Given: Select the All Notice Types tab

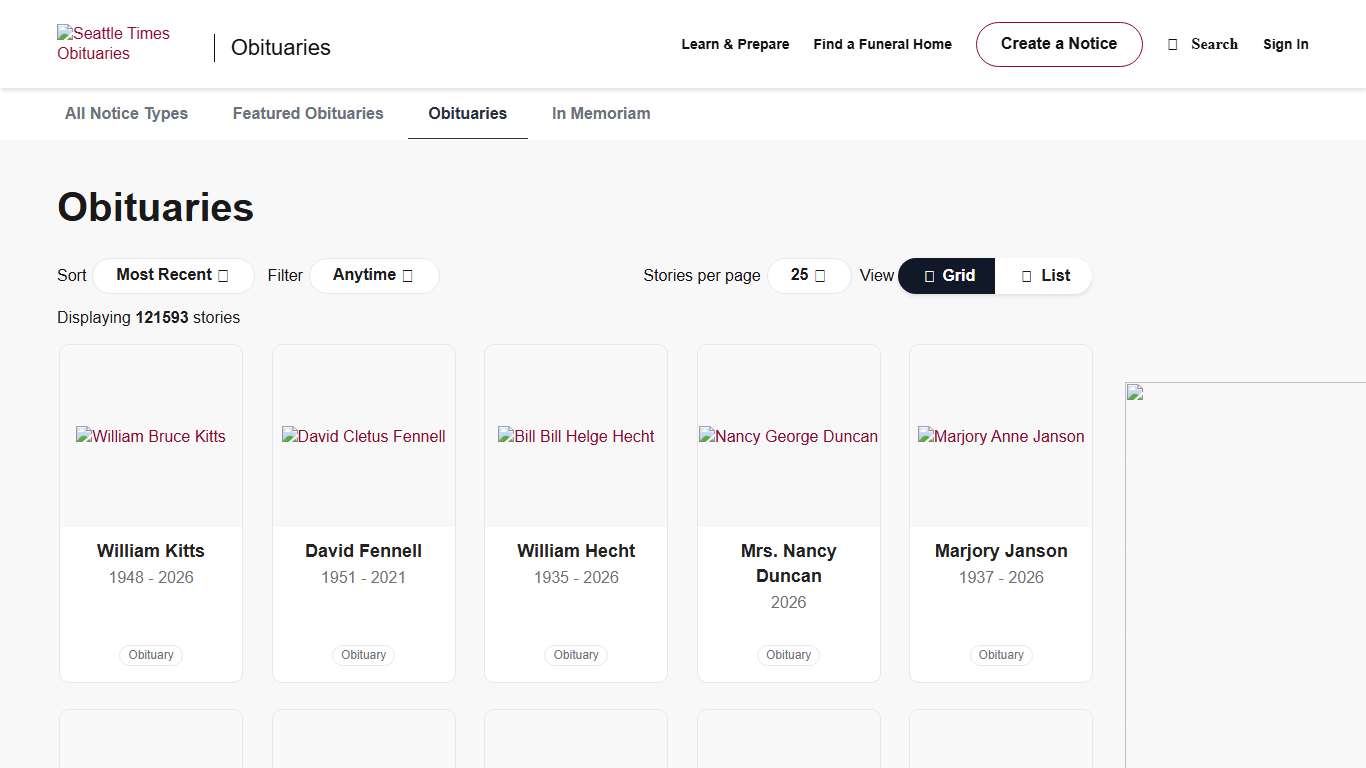Looking at the screenshot, I should tap(126, 114).
